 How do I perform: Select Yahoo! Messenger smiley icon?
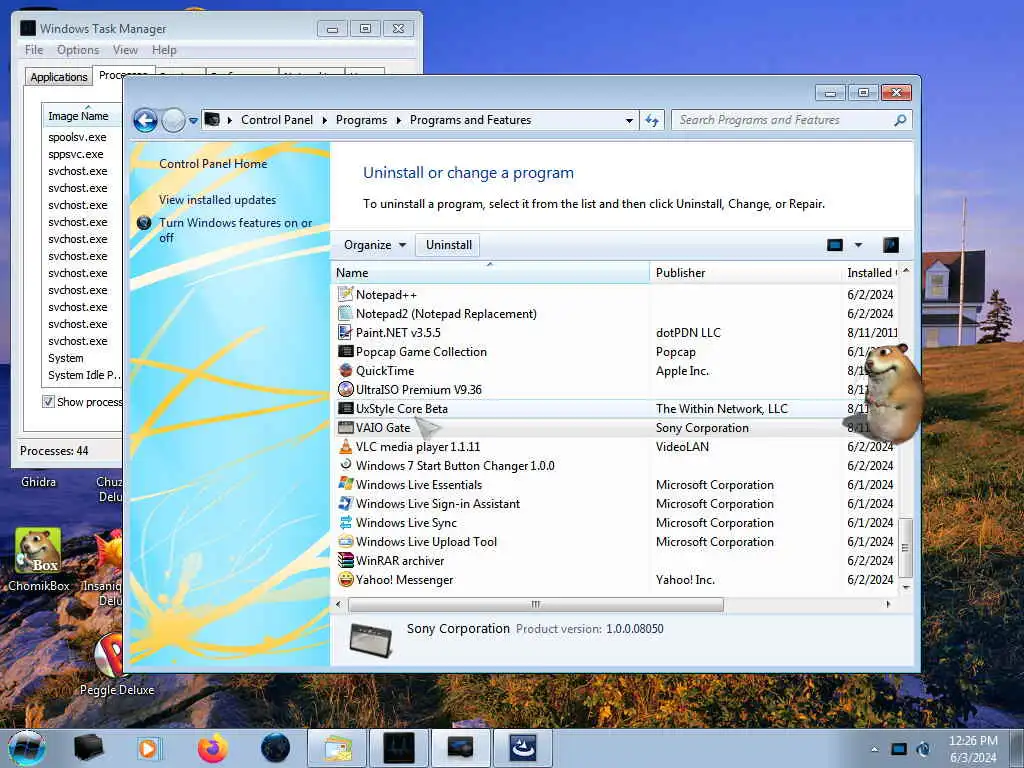tap(345, 579)
